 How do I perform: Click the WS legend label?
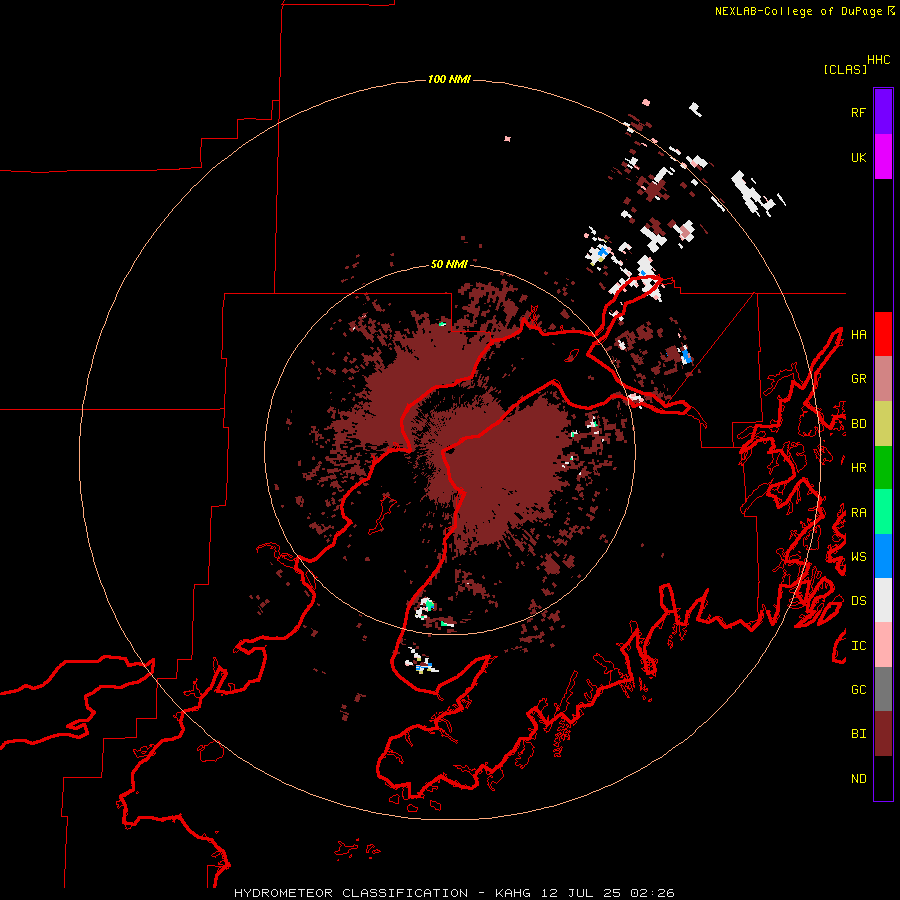(858, 557)
